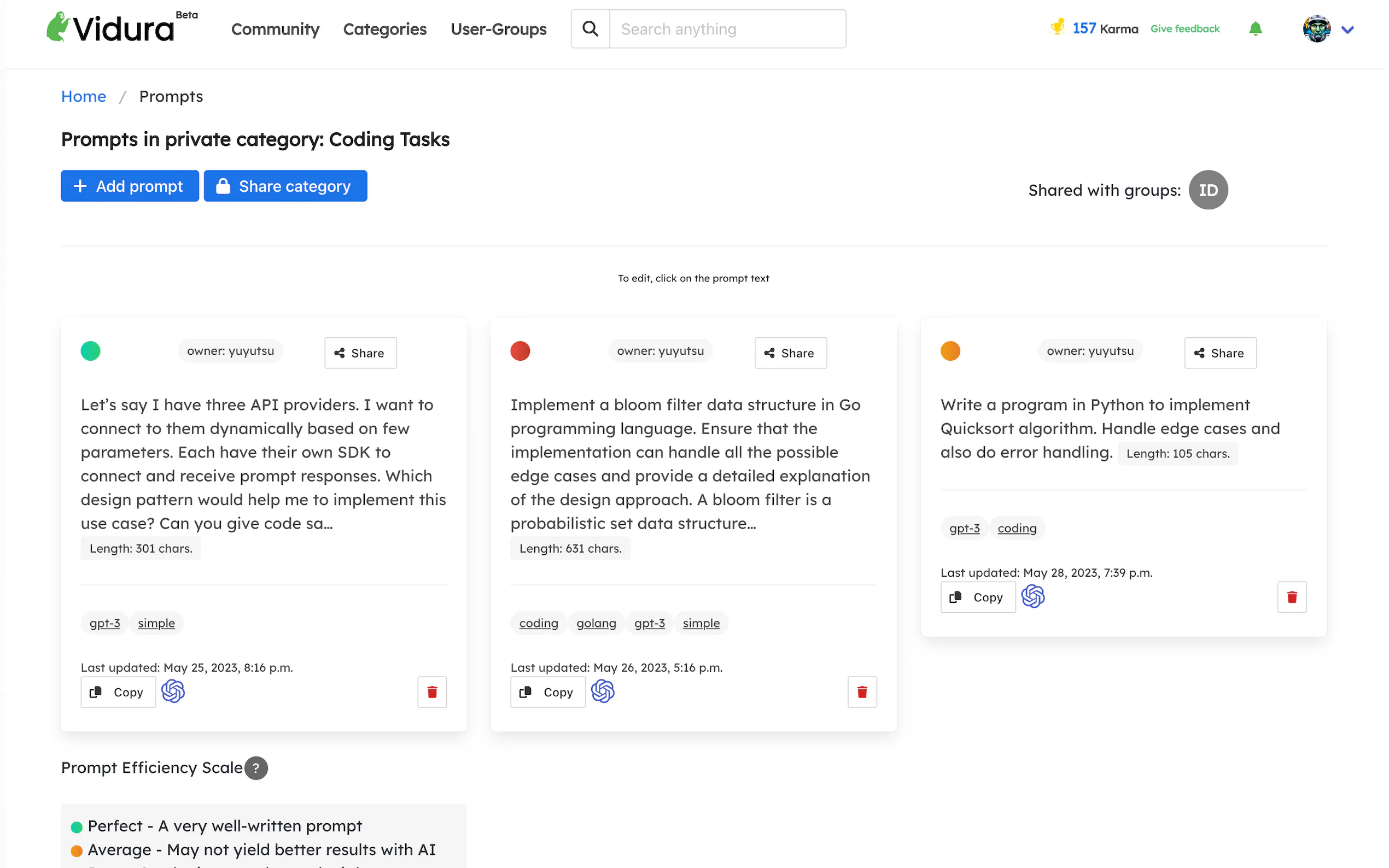Open ChatGPT icon on Quicksort prompt card
Viewport: 1389px width, 868px height.
tap(1032, 596)
